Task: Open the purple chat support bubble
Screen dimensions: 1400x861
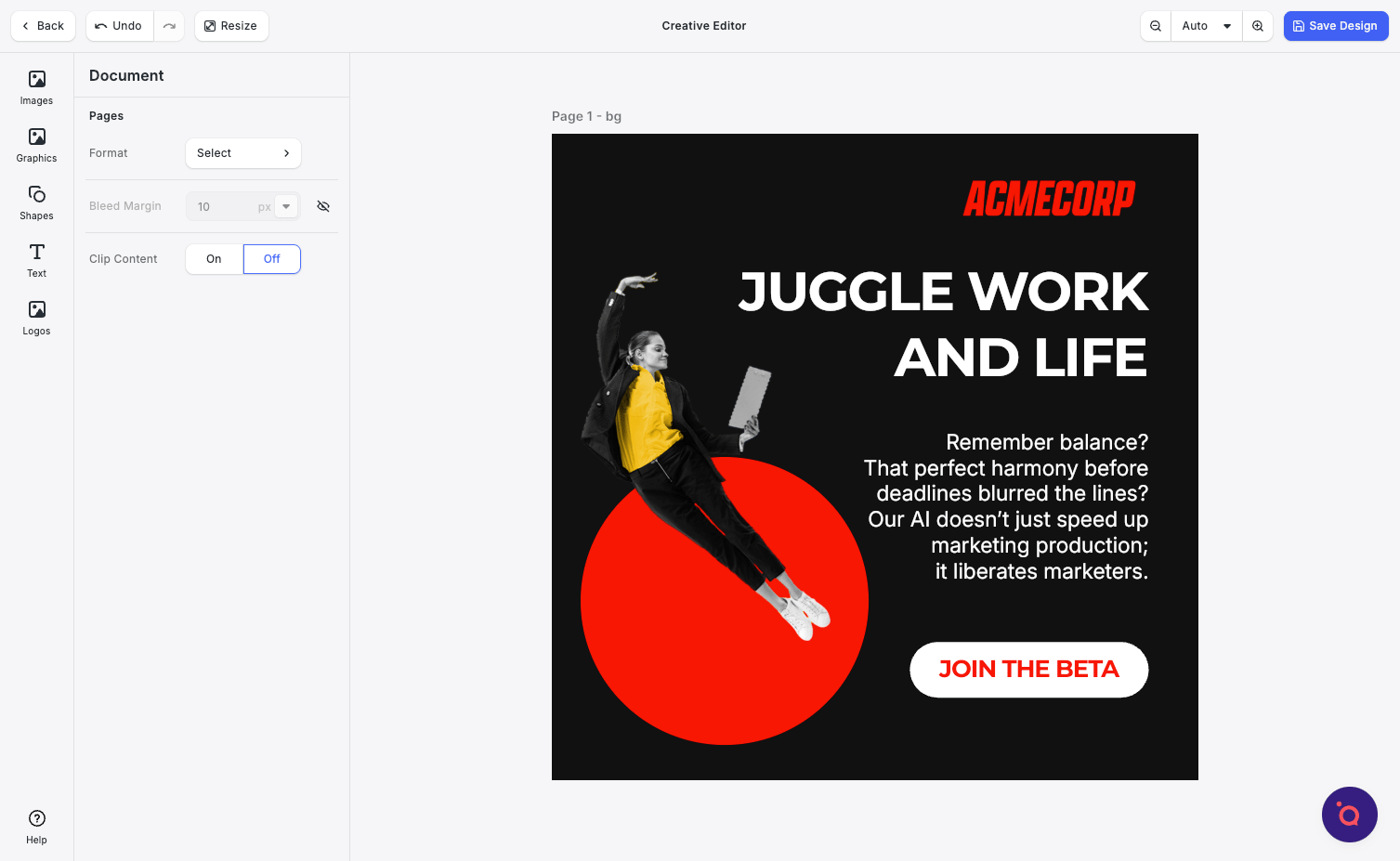Action: click(1349, 815)
